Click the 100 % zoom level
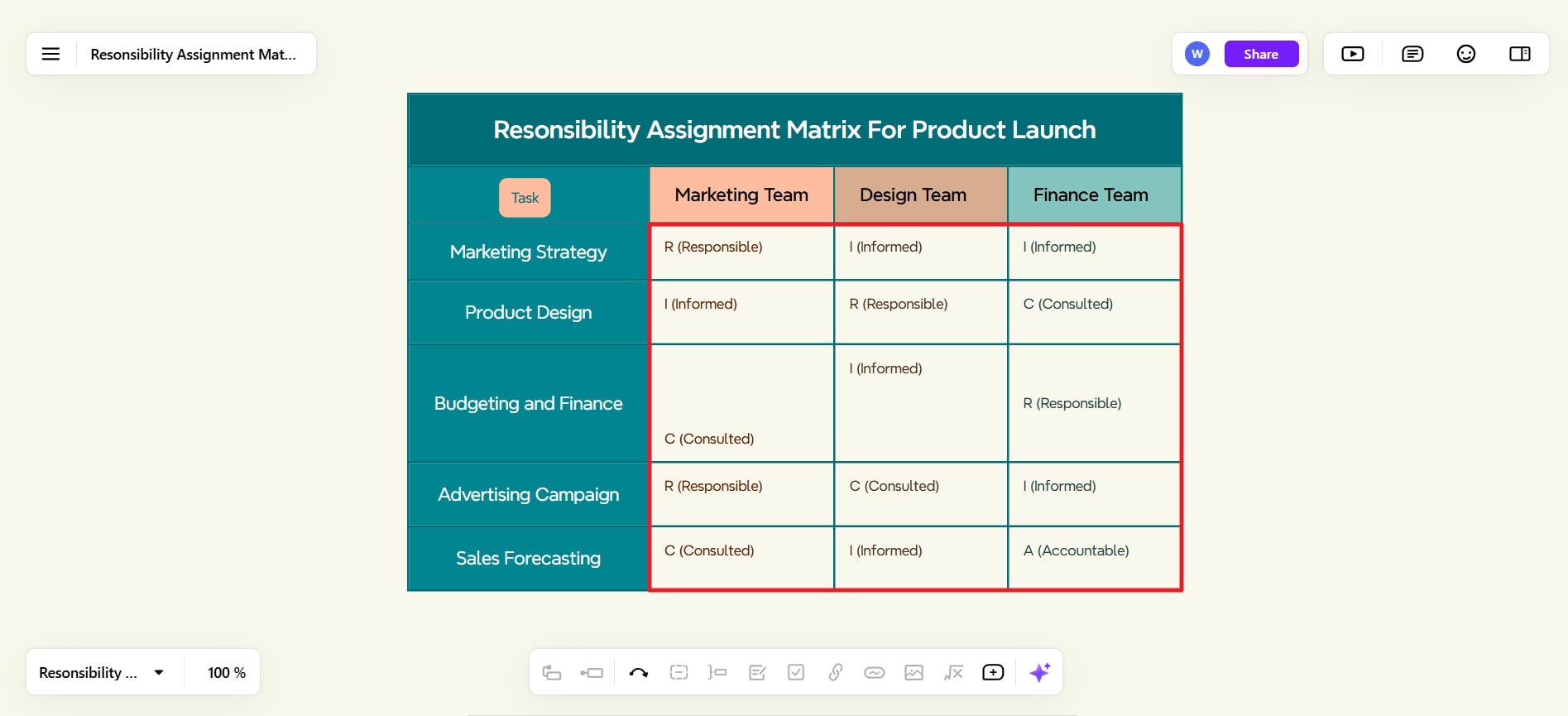The width and height of the screenshot is (1568, 716). click(227, 672)
